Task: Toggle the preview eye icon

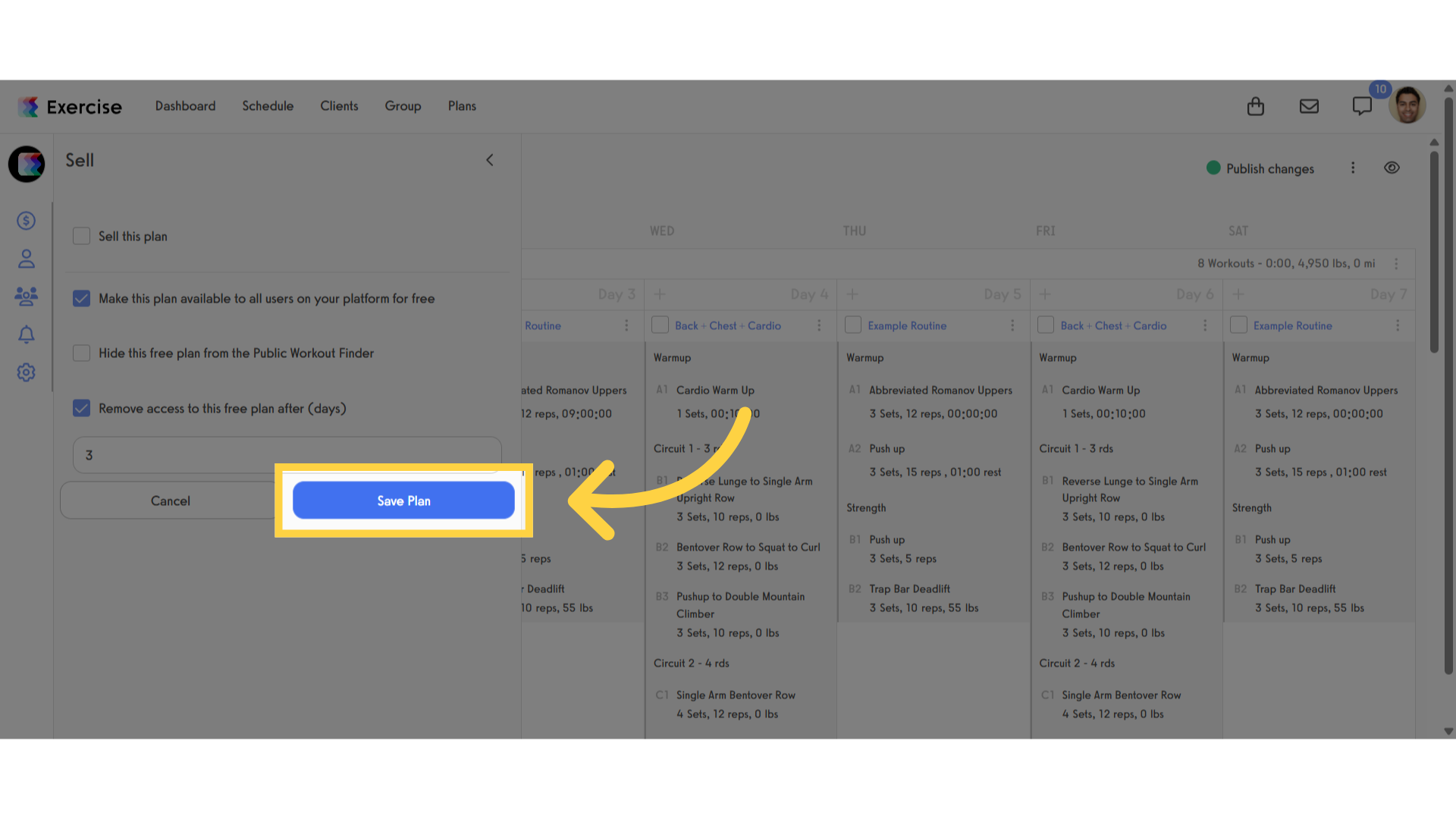Action: 1392,168
